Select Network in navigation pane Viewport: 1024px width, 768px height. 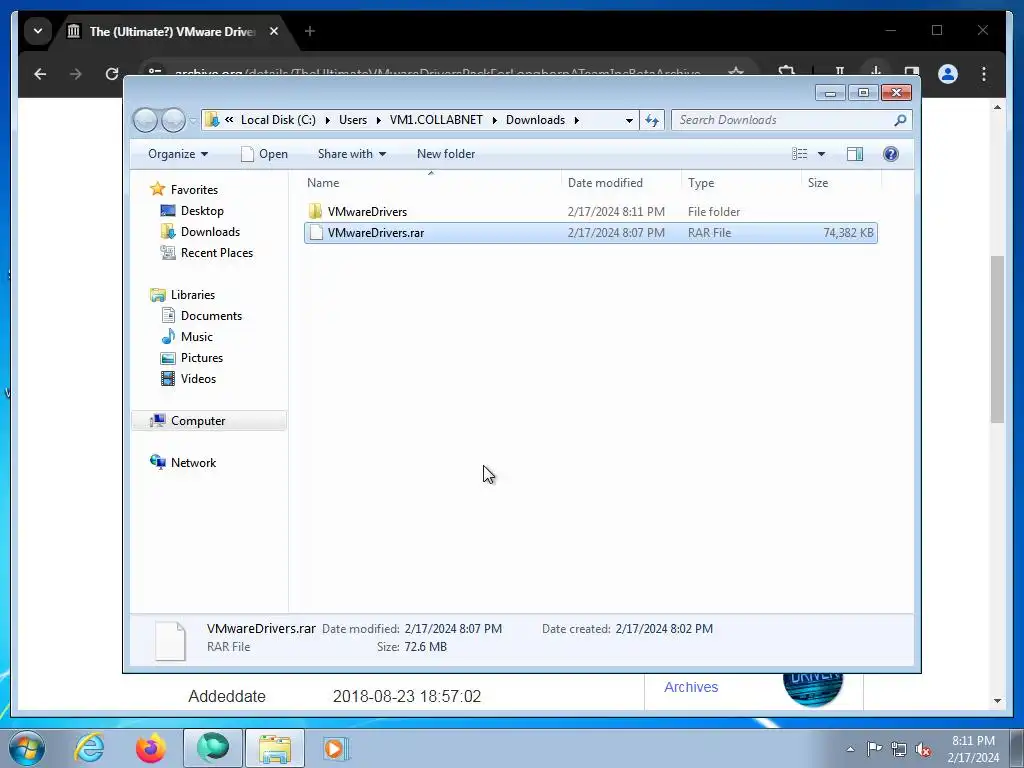point(193,462)
